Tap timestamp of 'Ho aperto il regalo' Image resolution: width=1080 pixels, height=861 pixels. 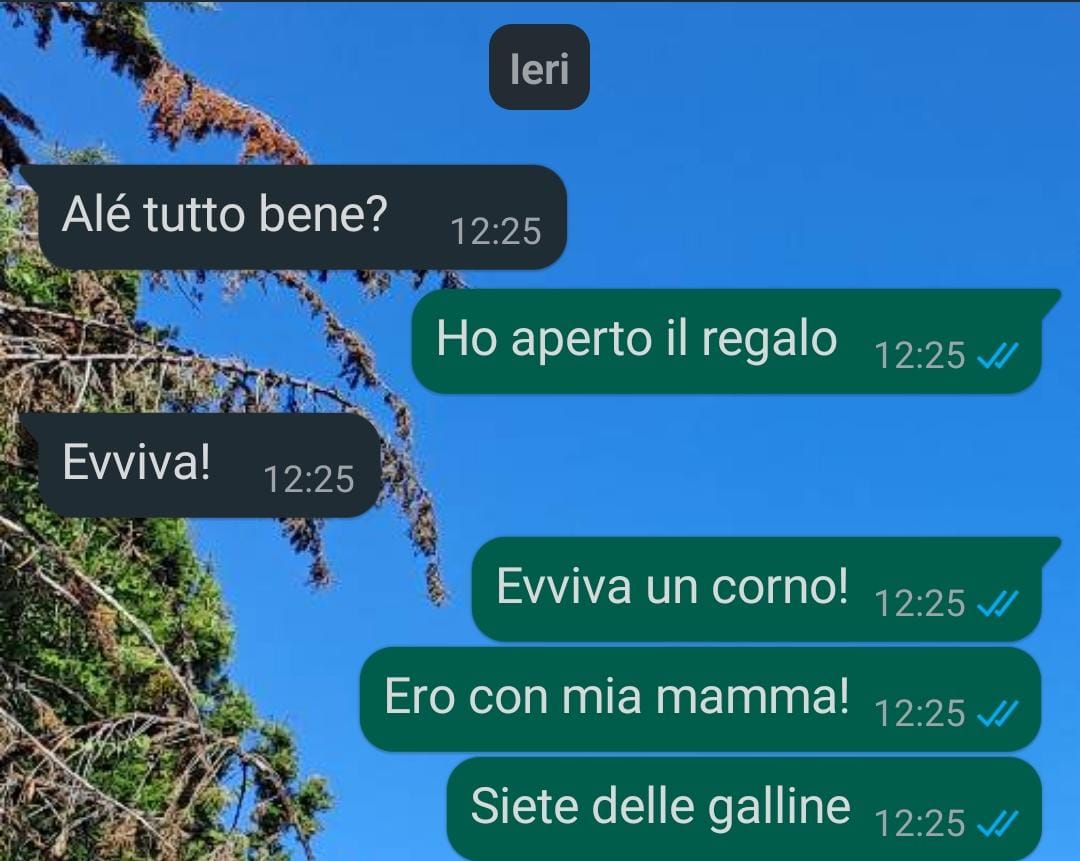(x=920, y=356)
